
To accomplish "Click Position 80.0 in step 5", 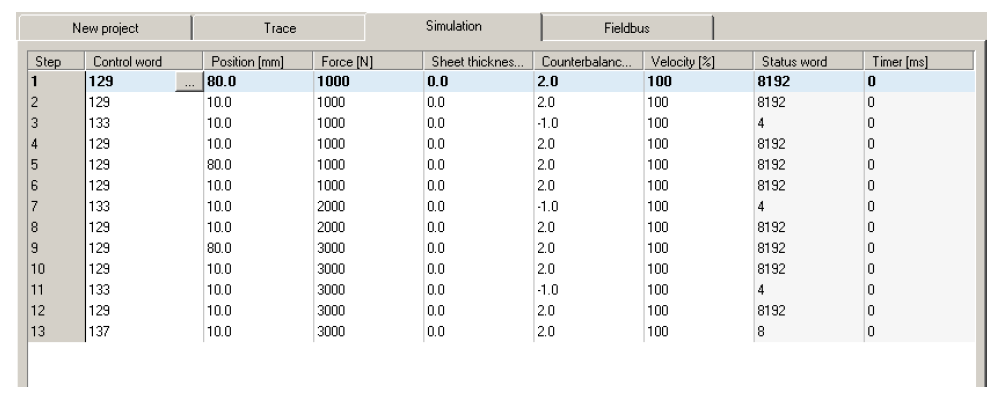I will tap(258, 165).
